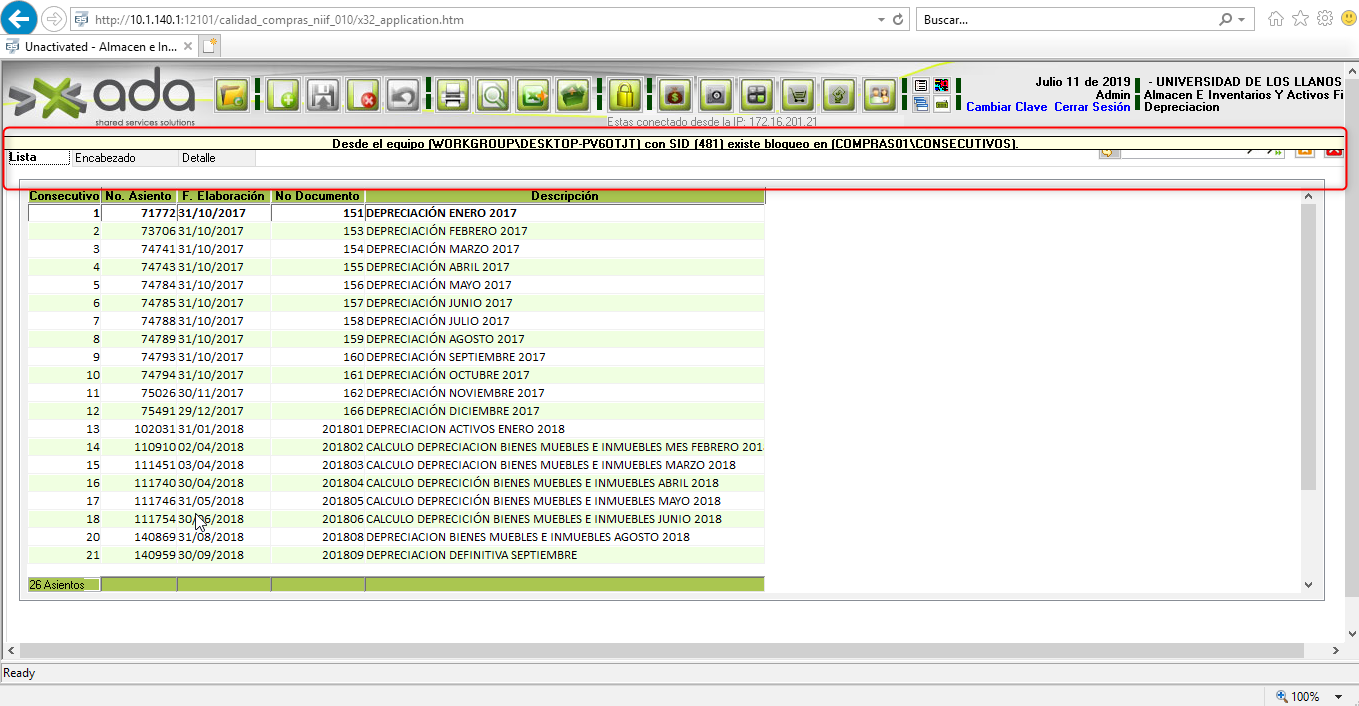Click the delete record icon with red X

(x=363, y=96)
